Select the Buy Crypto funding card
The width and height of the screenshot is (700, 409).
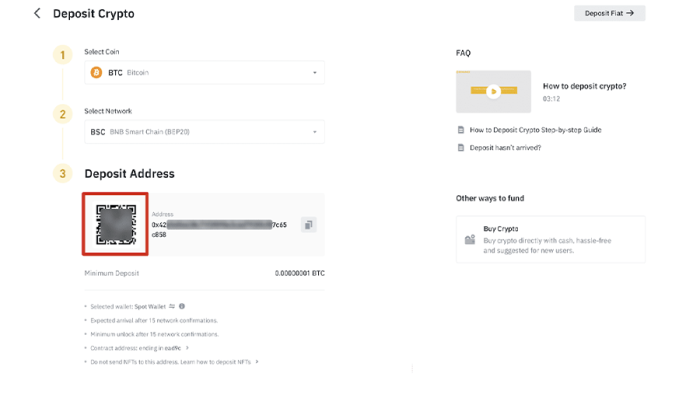click(x=550, y=240)
